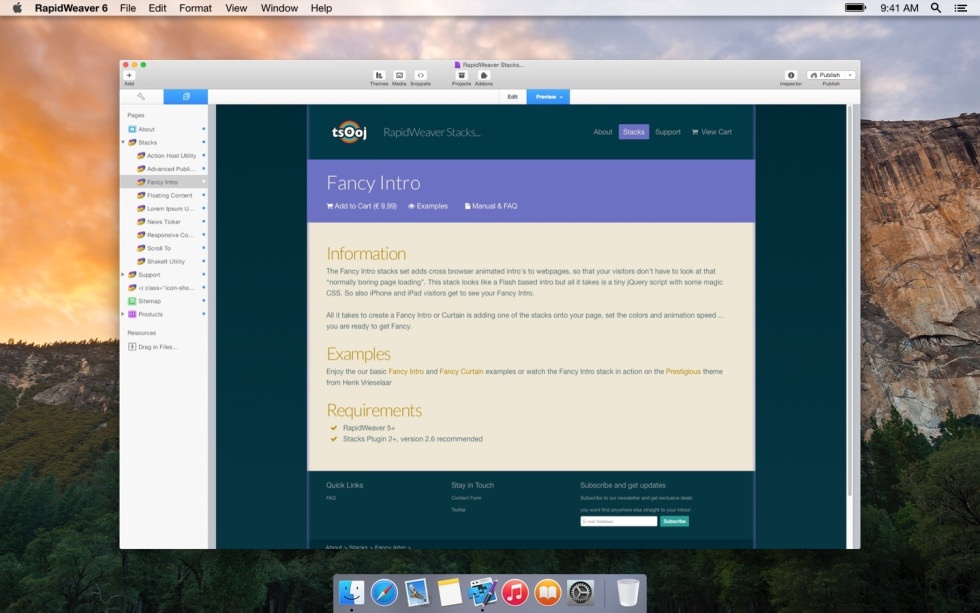The width and height of the screenshot is (980, 613).
Task: Open the File menu
Action: click(128, 8)
